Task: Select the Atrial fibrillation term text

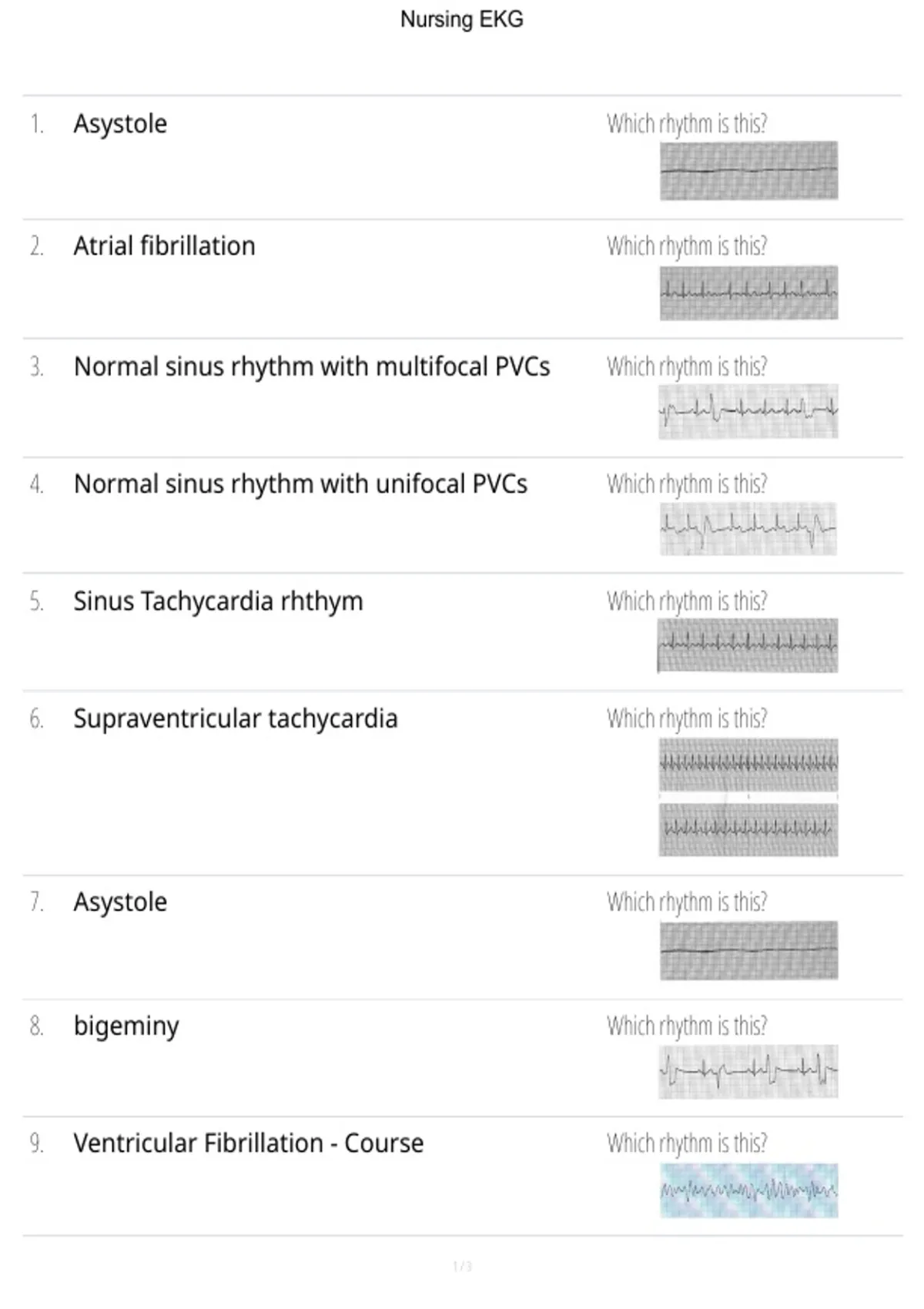Action: click(x=164, y=246)
